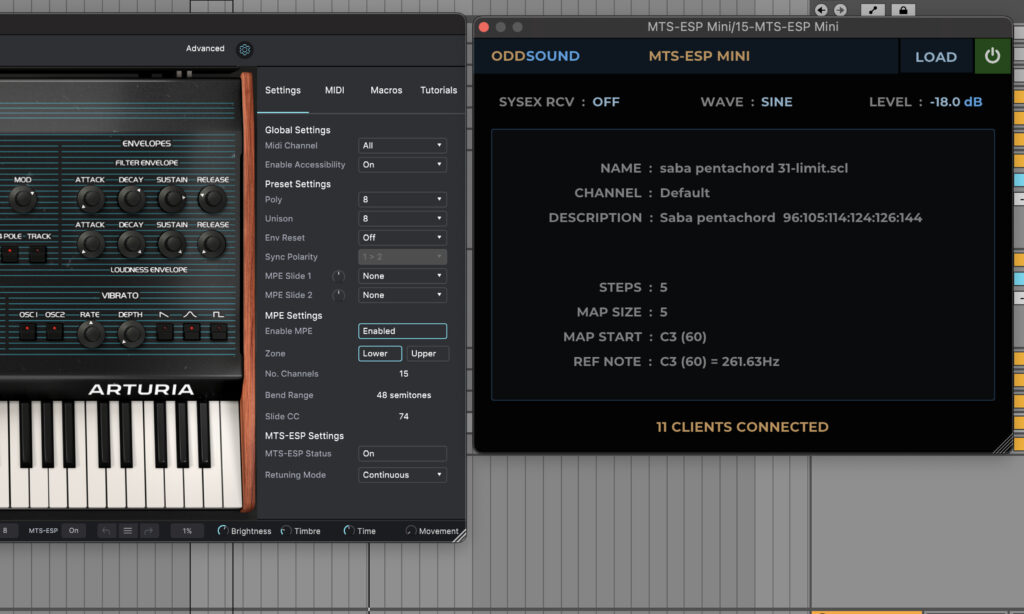Switch to the MIDI tab
This screenshot has height=614, width=1024.
334,90
